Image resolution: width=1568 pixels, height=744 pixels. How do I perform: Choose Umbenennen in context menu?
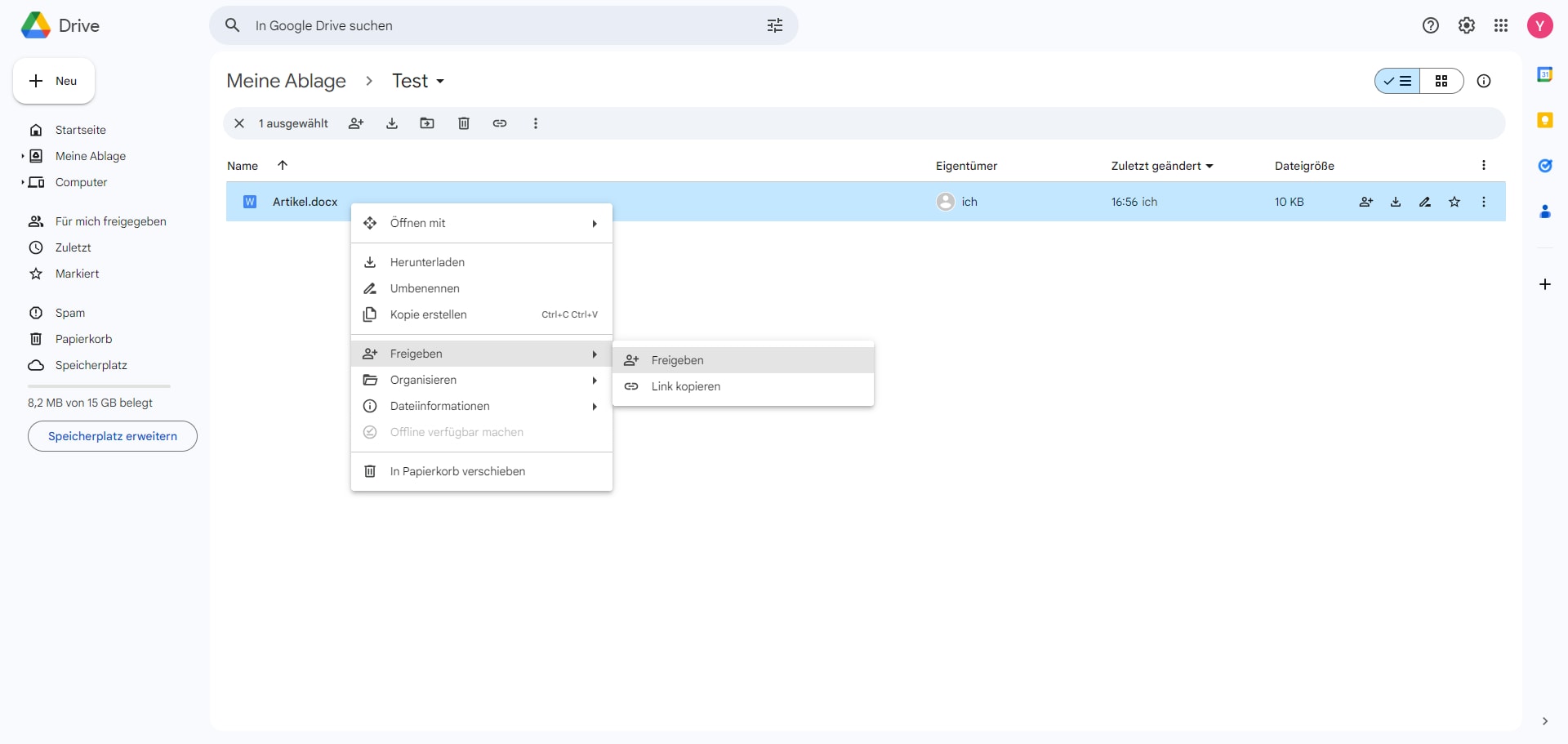482,288
